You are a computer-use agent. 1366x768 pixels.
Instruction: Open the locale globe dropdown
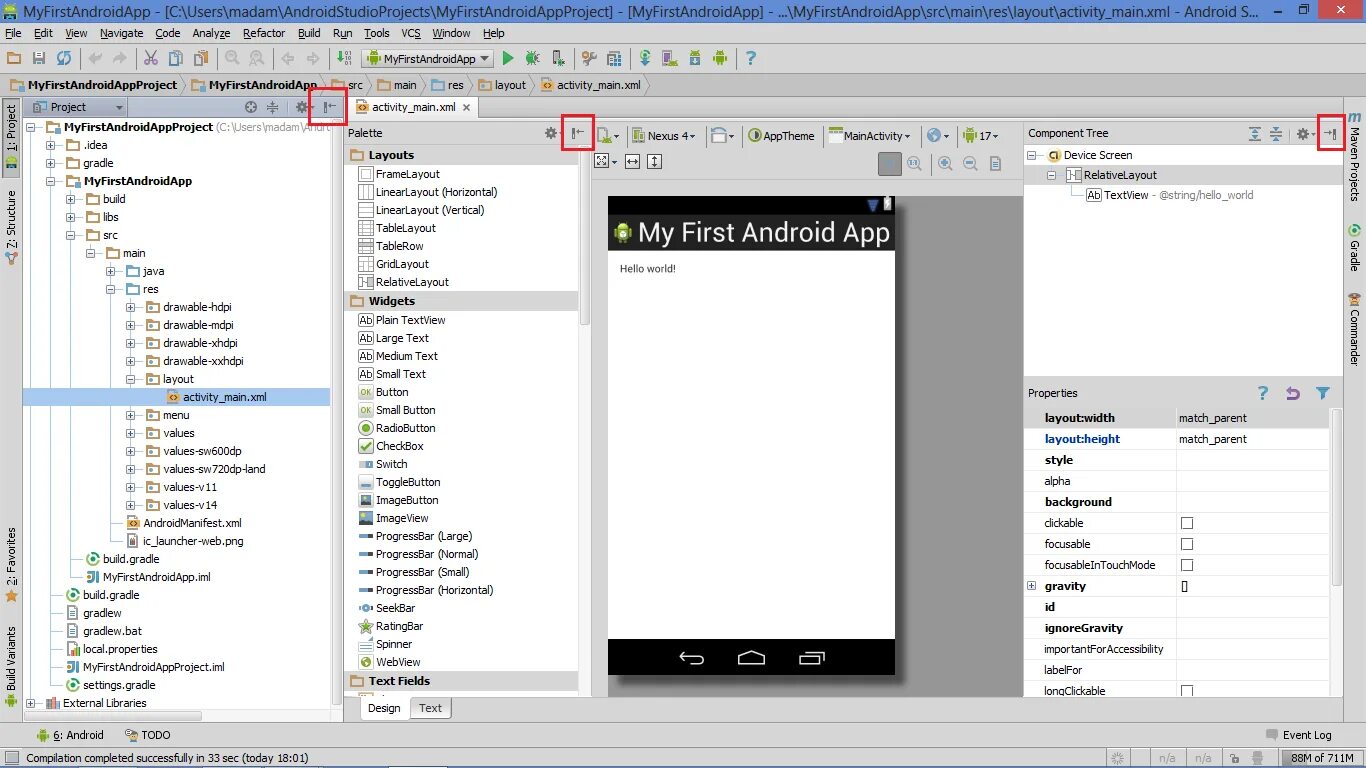tap(937, 136)
